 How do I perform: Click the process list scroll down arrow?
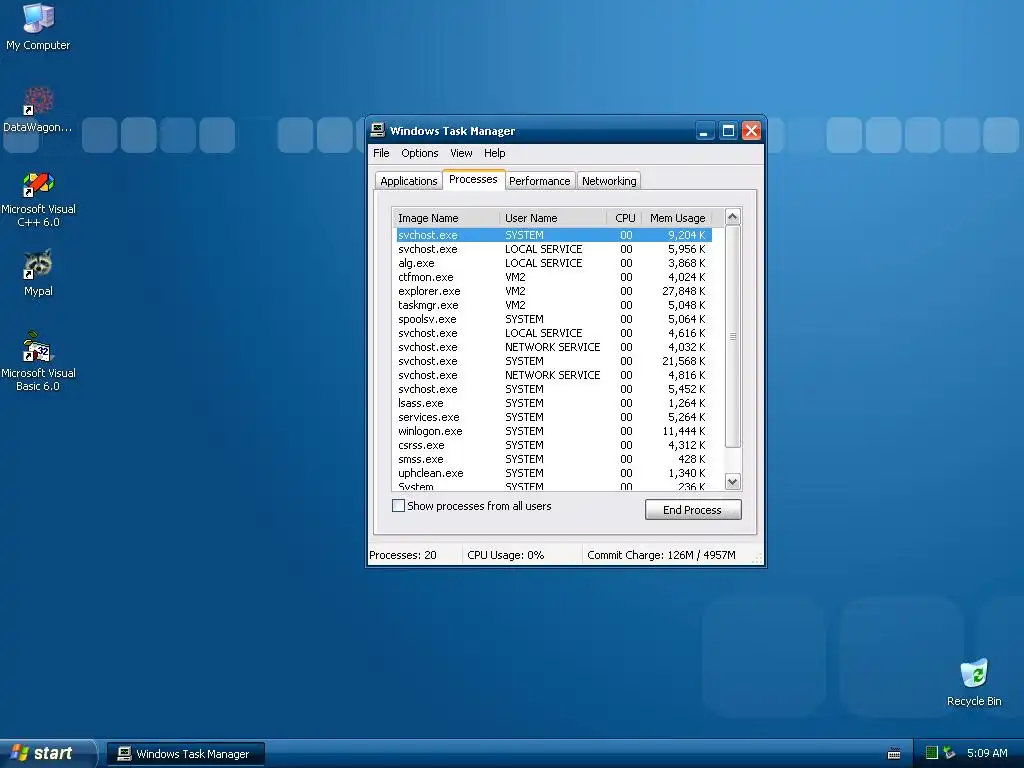pos(733,482)
